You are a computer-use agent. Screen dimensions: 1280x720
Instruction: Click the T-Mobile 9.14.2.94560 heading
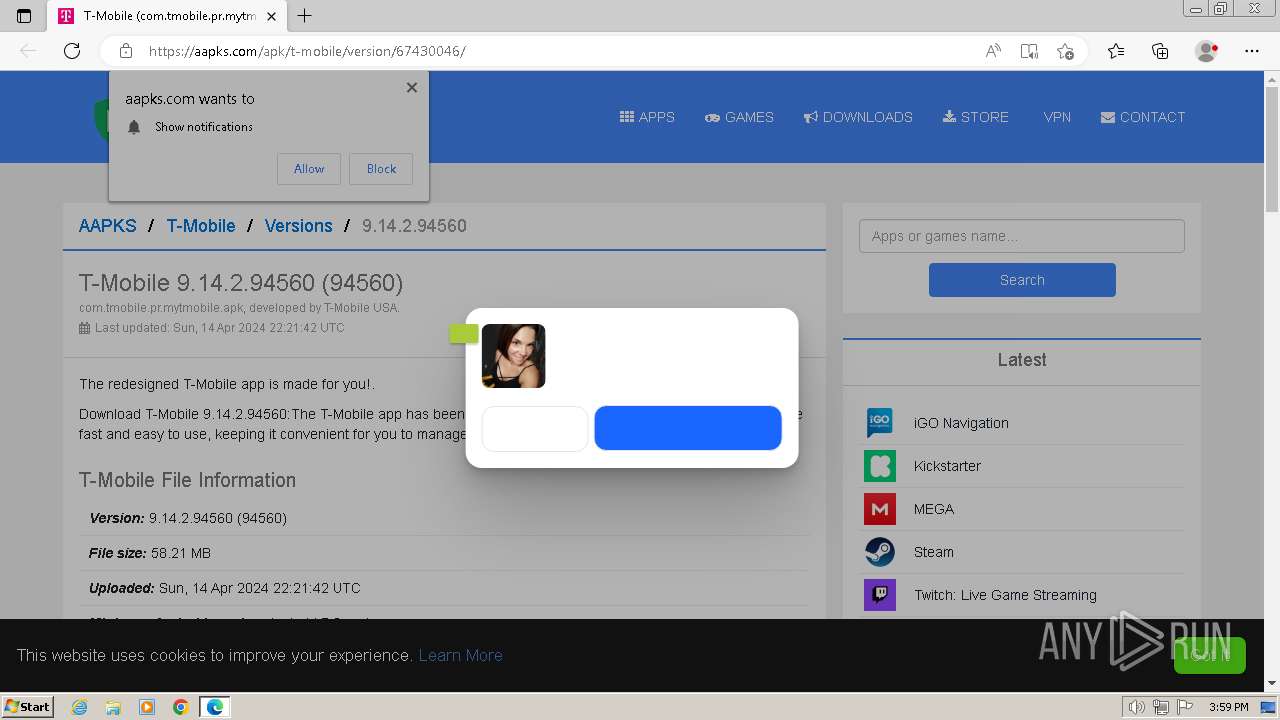[x=241, y=283]
